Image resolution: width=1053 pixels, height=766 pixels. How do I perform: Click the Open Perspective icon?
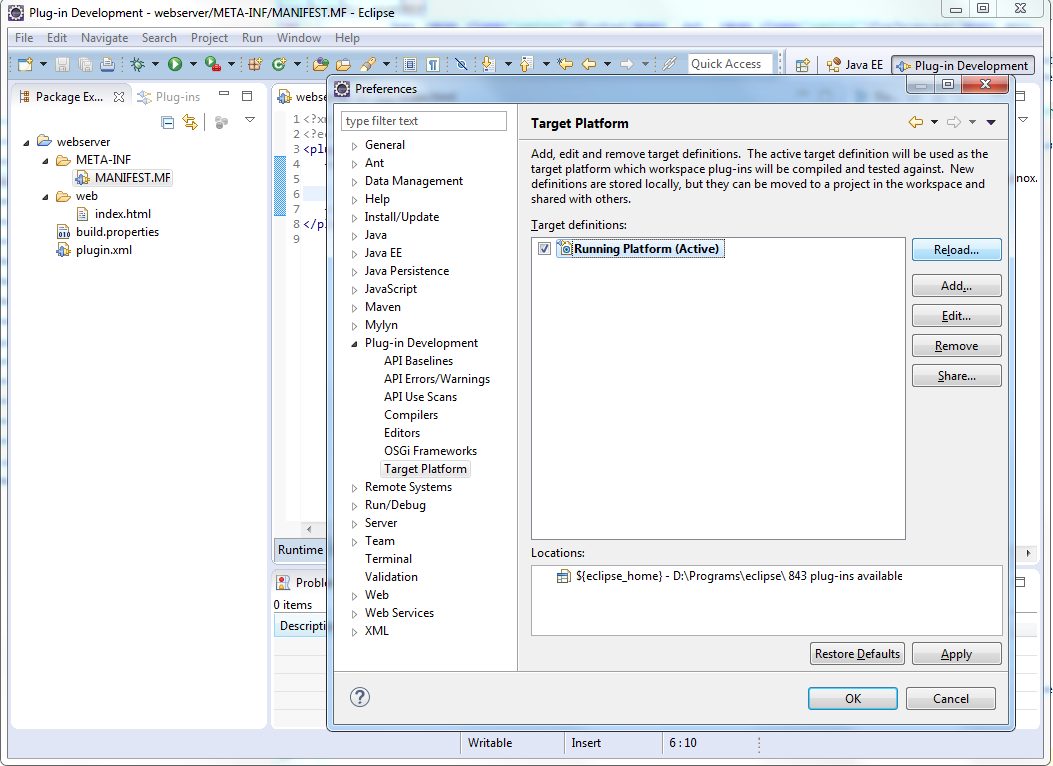(803, 65)
